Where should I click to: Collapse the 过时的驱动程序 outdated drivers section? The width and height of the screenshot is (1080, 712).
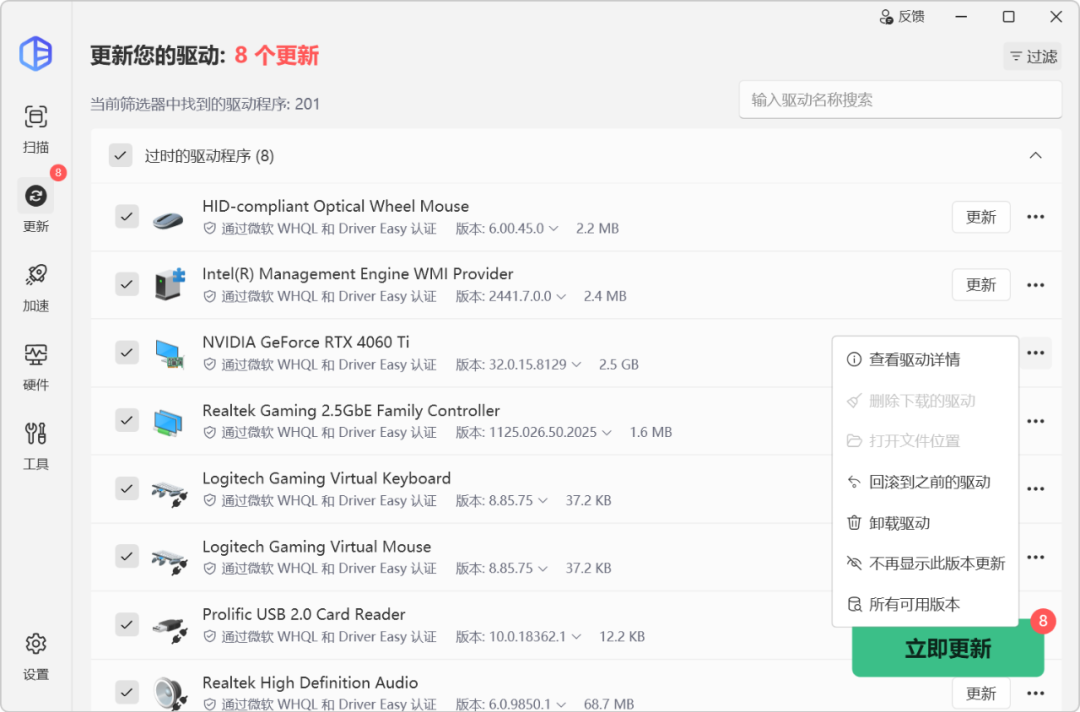pos(1035,156)
